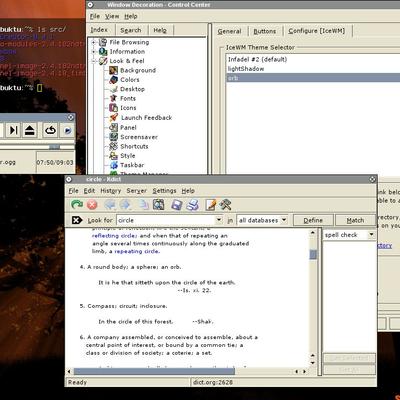The height and width of the screenshot is (400, 400).
Task: Open the Look for history dropdown arrow
Action: pyautogui.click(x=219, y=220)
